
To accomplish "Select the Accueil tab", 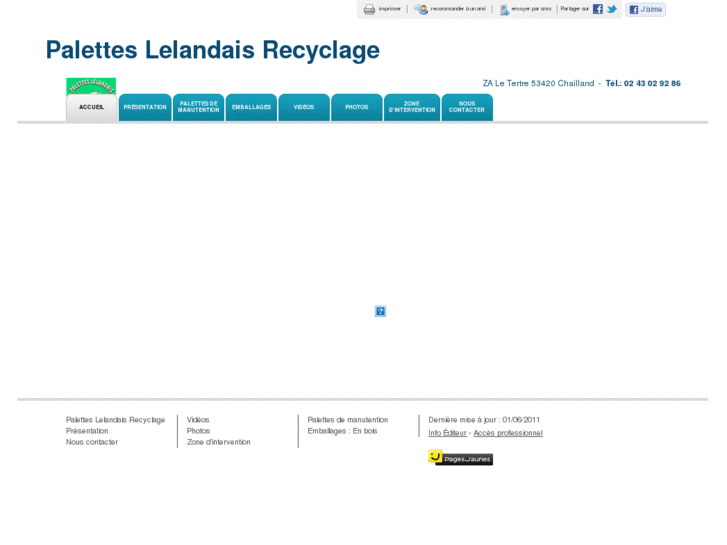I will [91, 107].
